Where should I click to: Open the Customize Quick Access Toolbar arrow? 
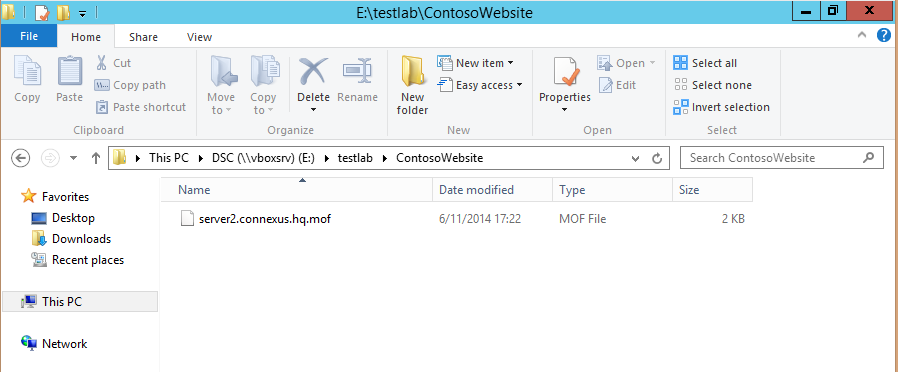[82, 13]
